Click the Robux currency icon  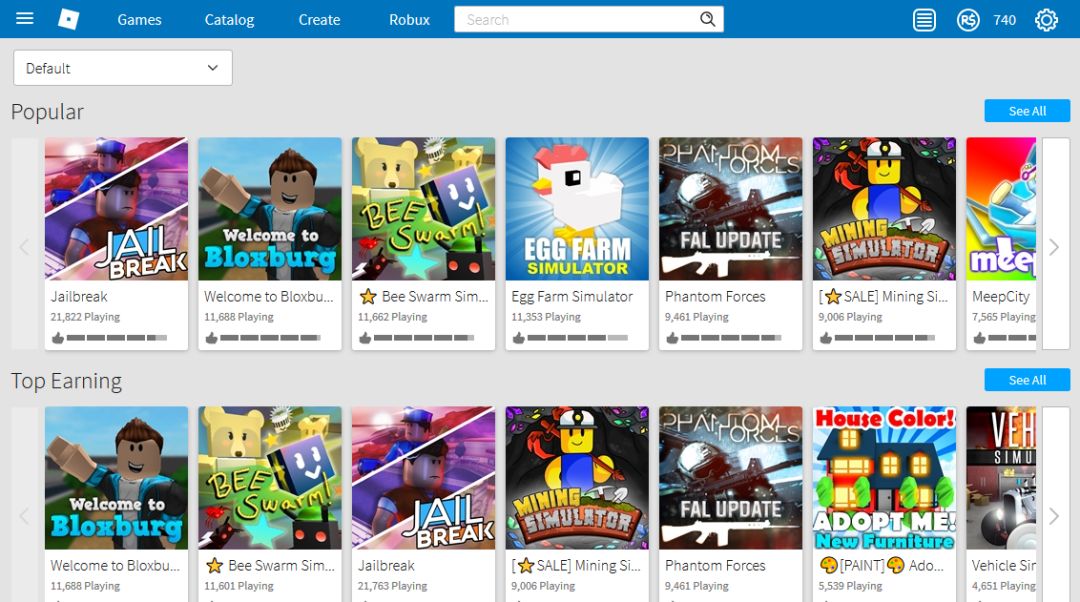point(968,20)
